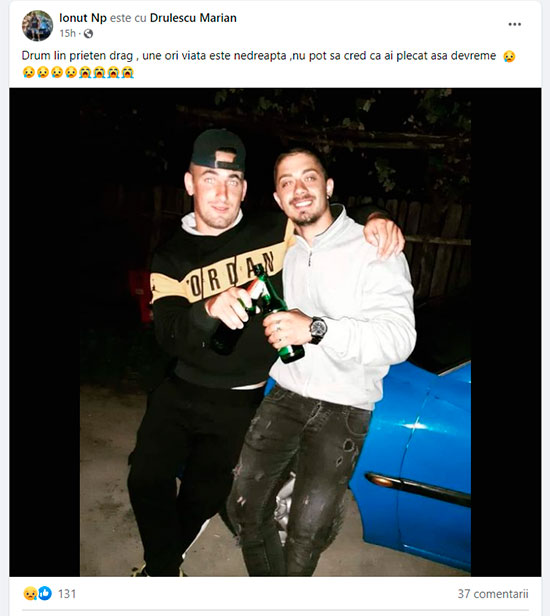View the 131 reactions count list

(x=67, y=594)
